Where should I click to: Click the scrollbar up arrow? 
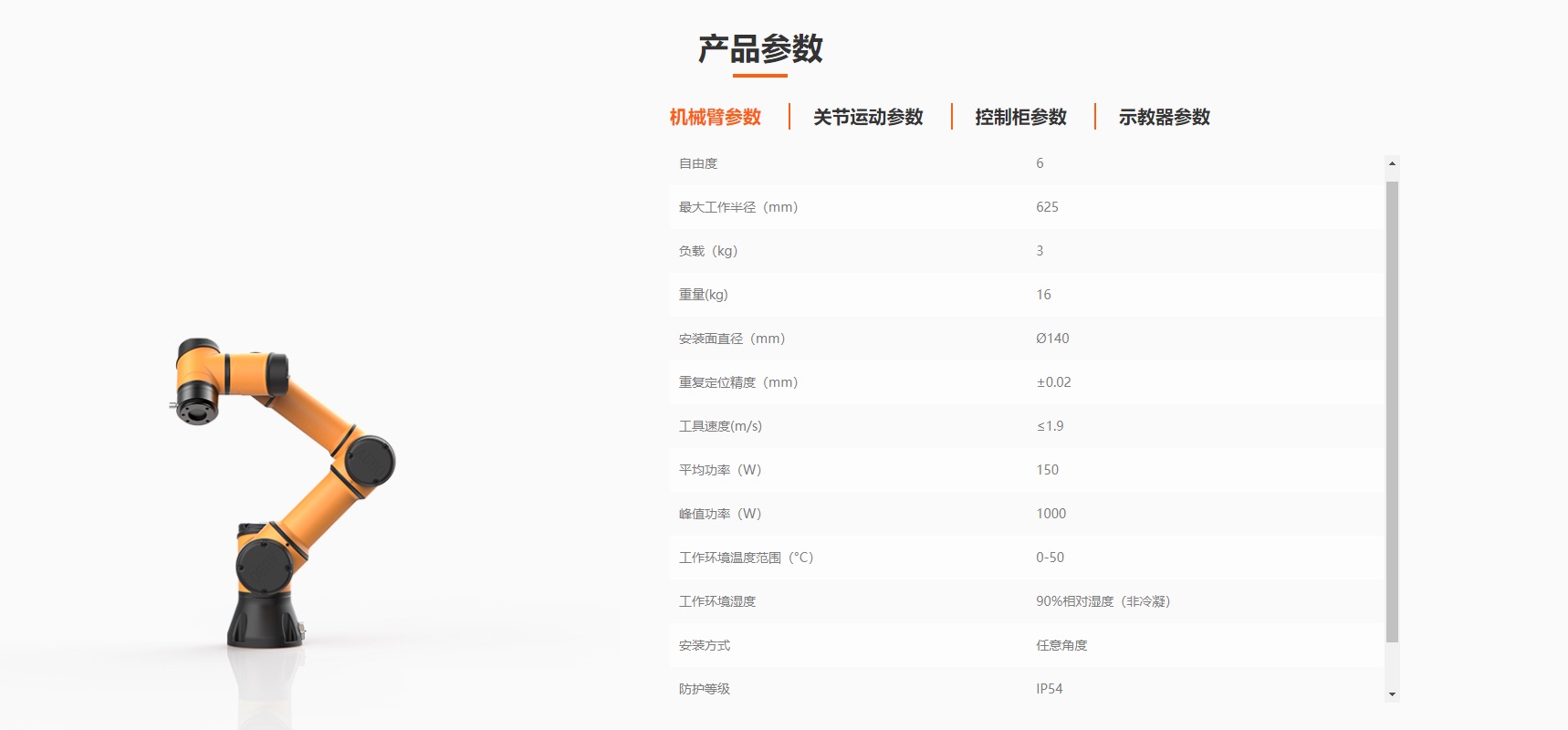pos(1392,164)
